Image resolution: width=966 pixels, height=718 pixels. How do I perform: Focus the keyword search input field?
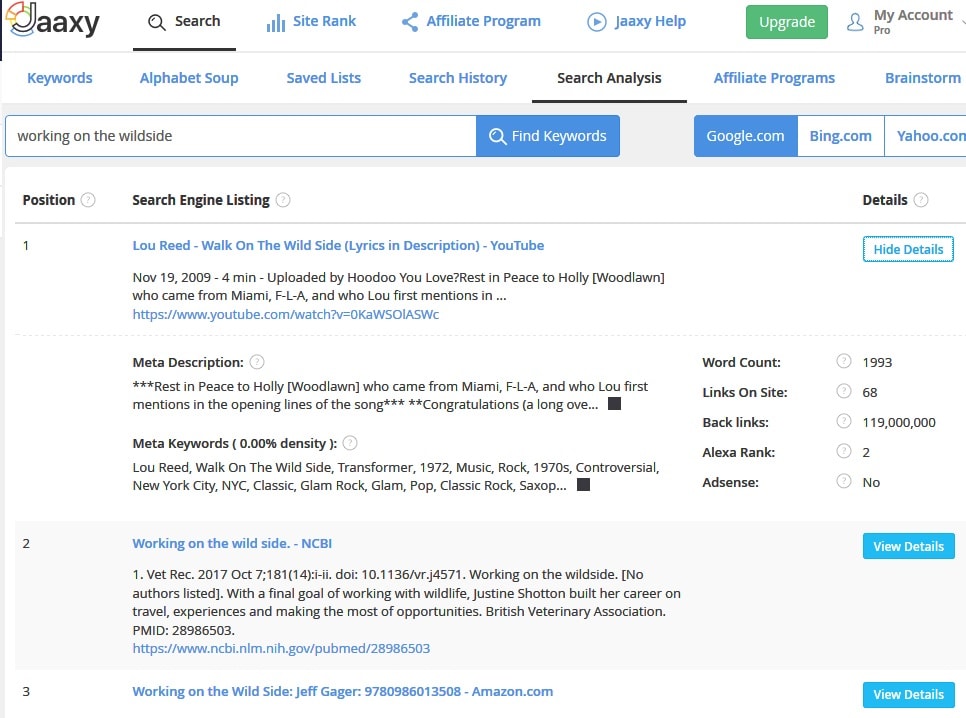point(241,136)
